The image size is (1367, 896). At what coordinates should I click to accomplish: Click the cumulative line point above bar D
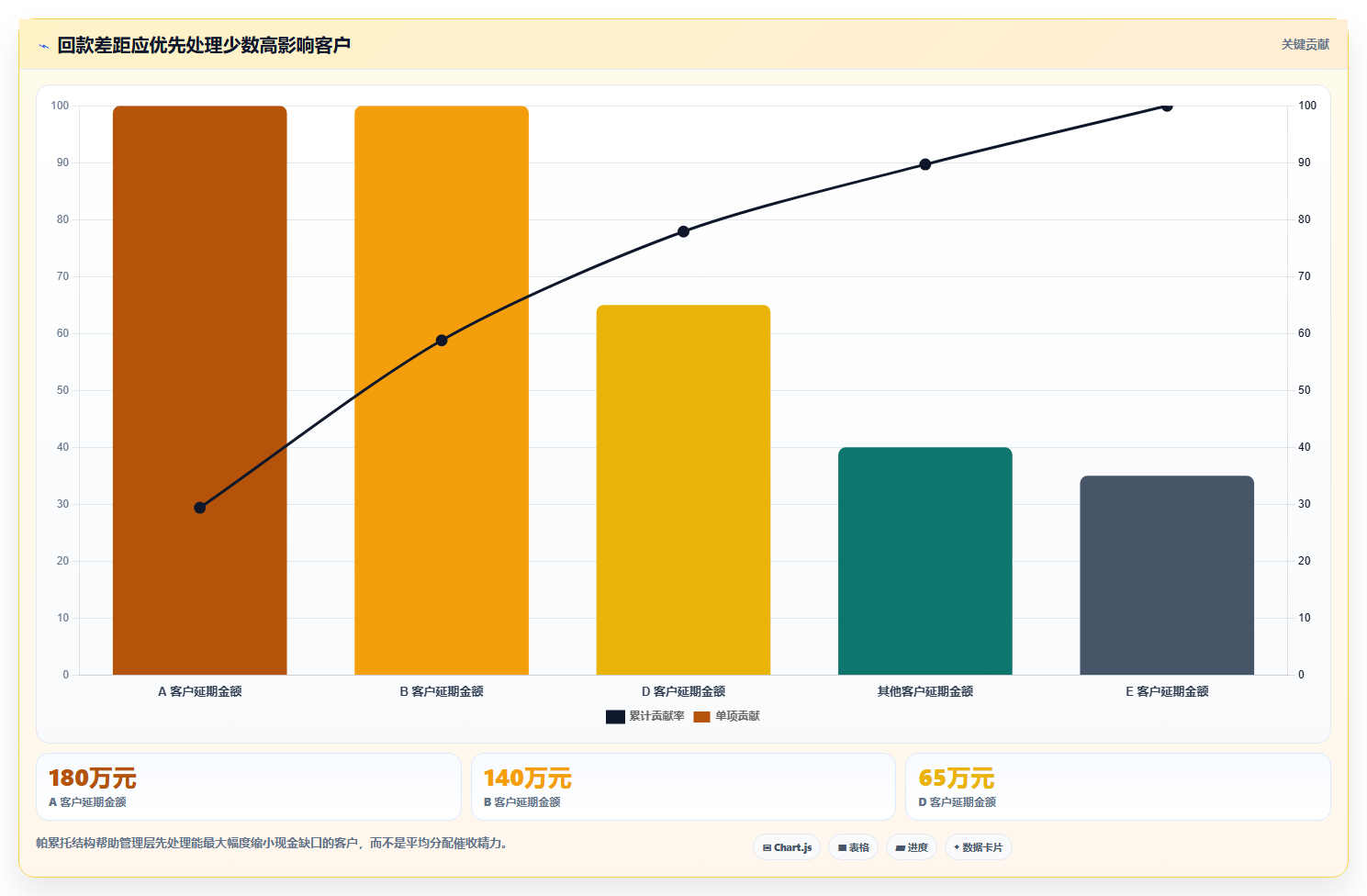(x=683, y=231)
